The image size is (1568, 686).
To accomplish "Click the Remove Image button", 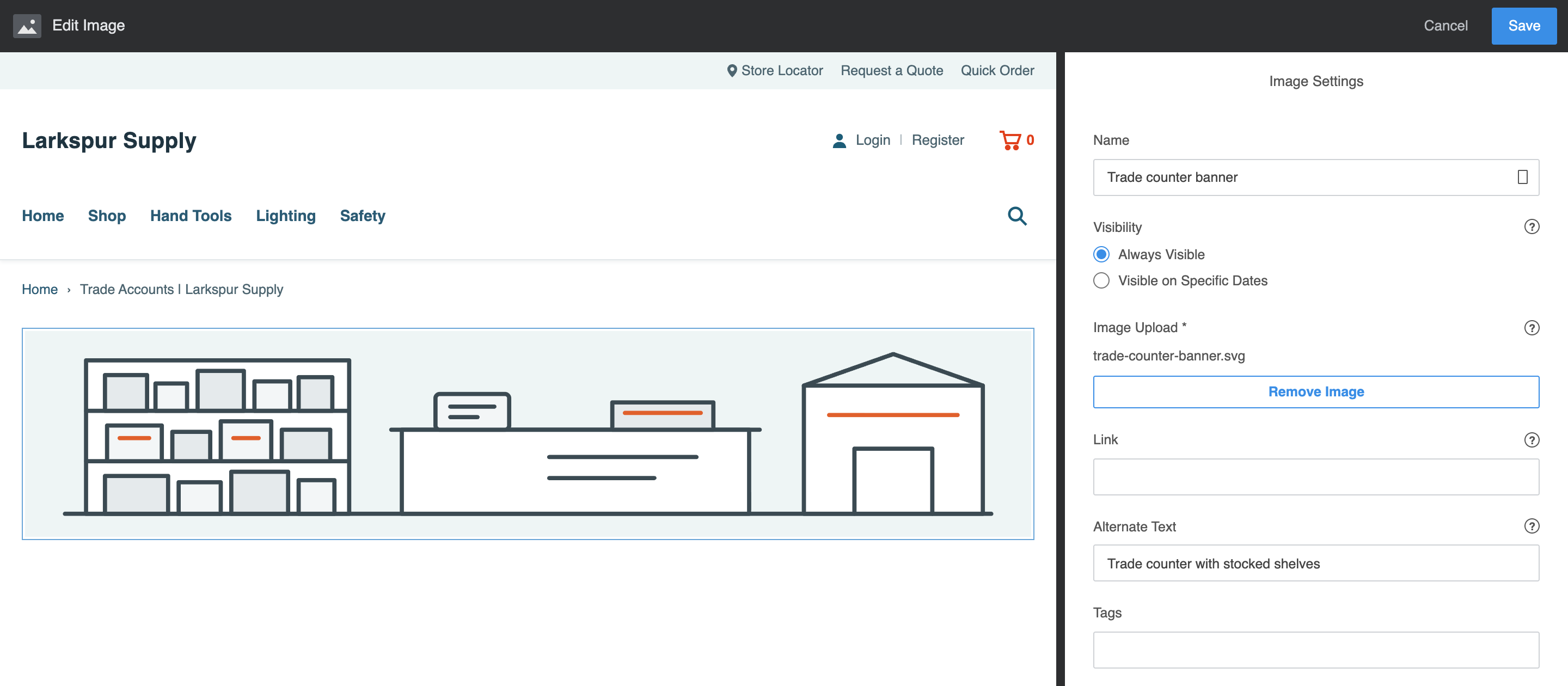I will point(1315,392).
